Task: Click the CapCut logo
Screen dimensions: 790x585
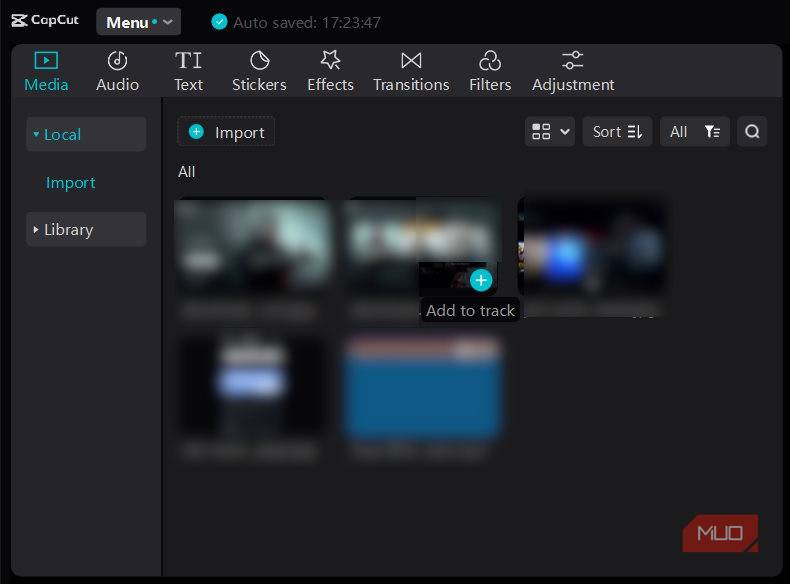Action: pos(45,20)
